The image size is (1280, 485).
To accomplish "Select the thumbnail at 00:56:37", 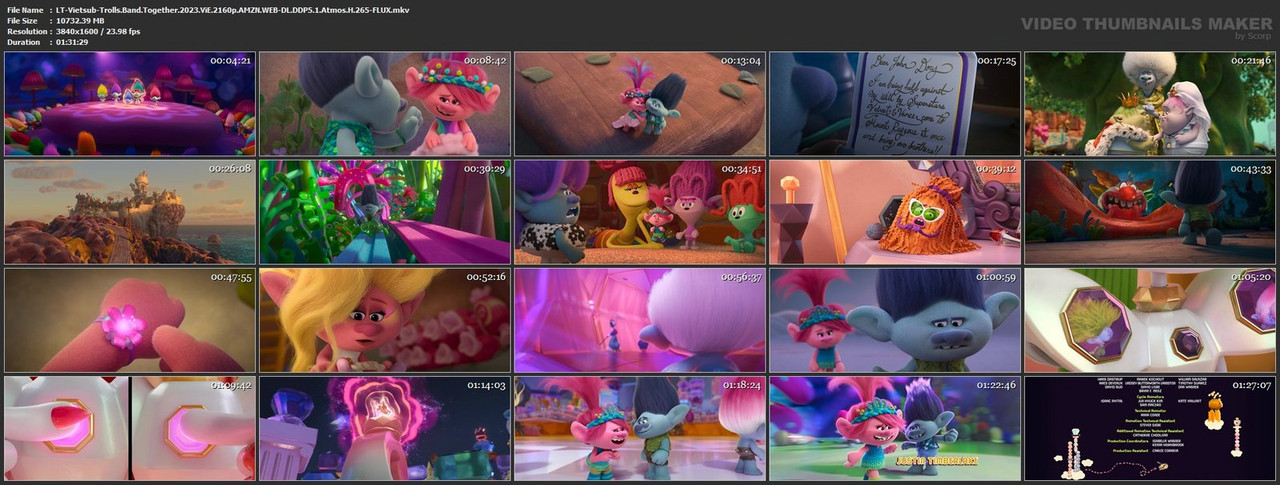I will pyautogui.click(x=640, y=320).
